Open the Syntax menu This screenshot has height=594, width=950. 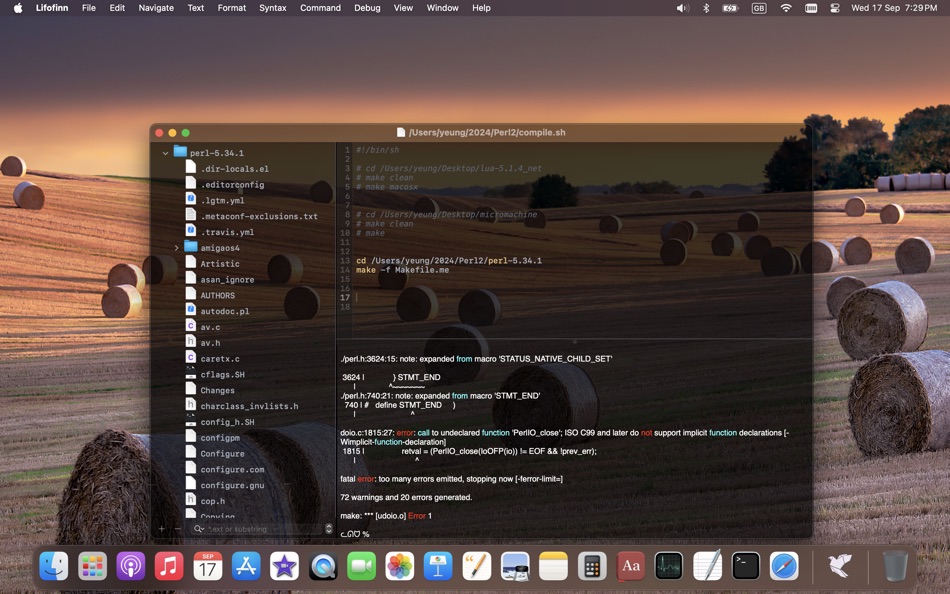[273, 8]
